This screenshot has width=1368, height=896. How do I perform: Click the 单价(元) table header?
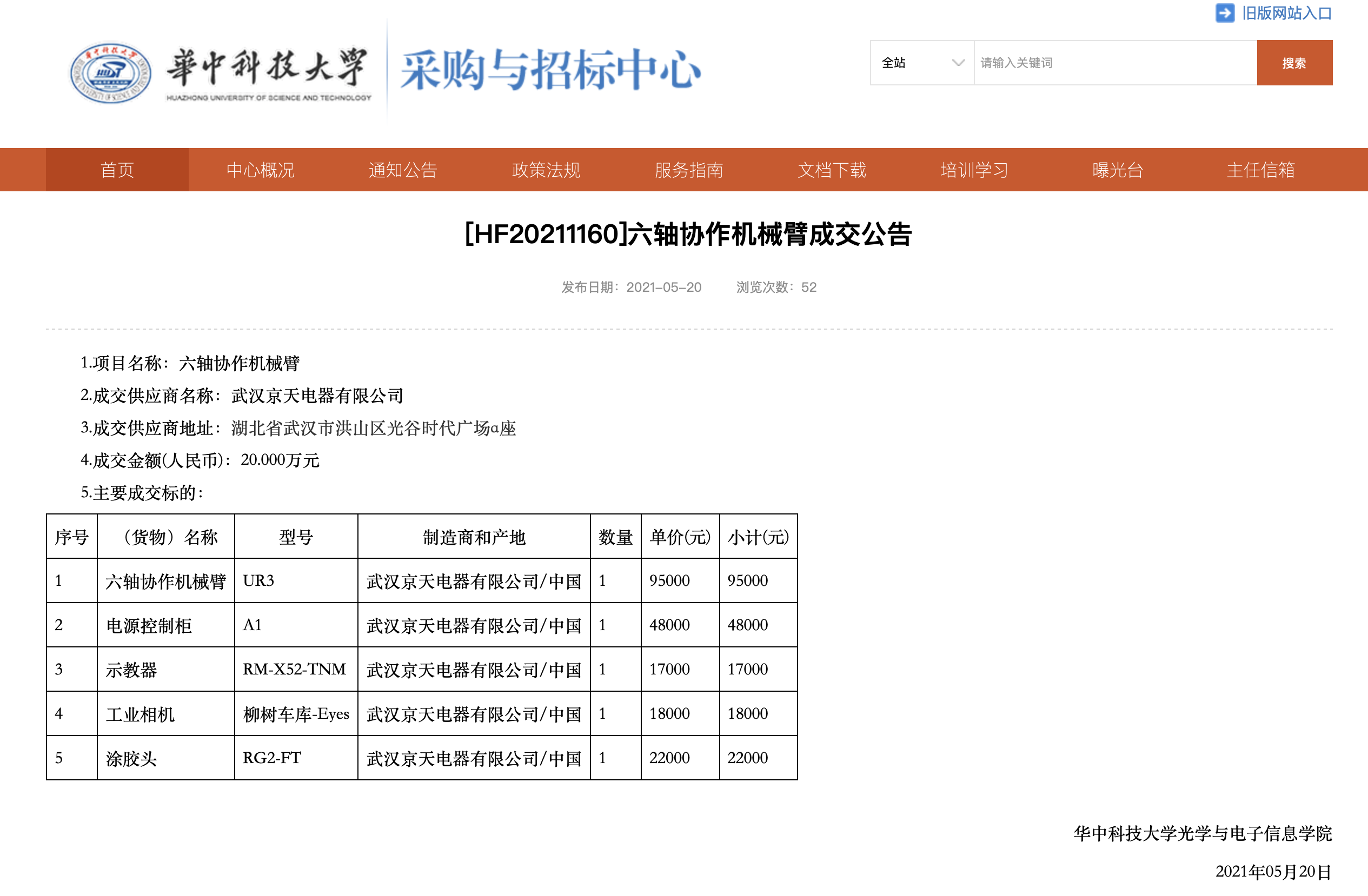[x=681, y=537]
